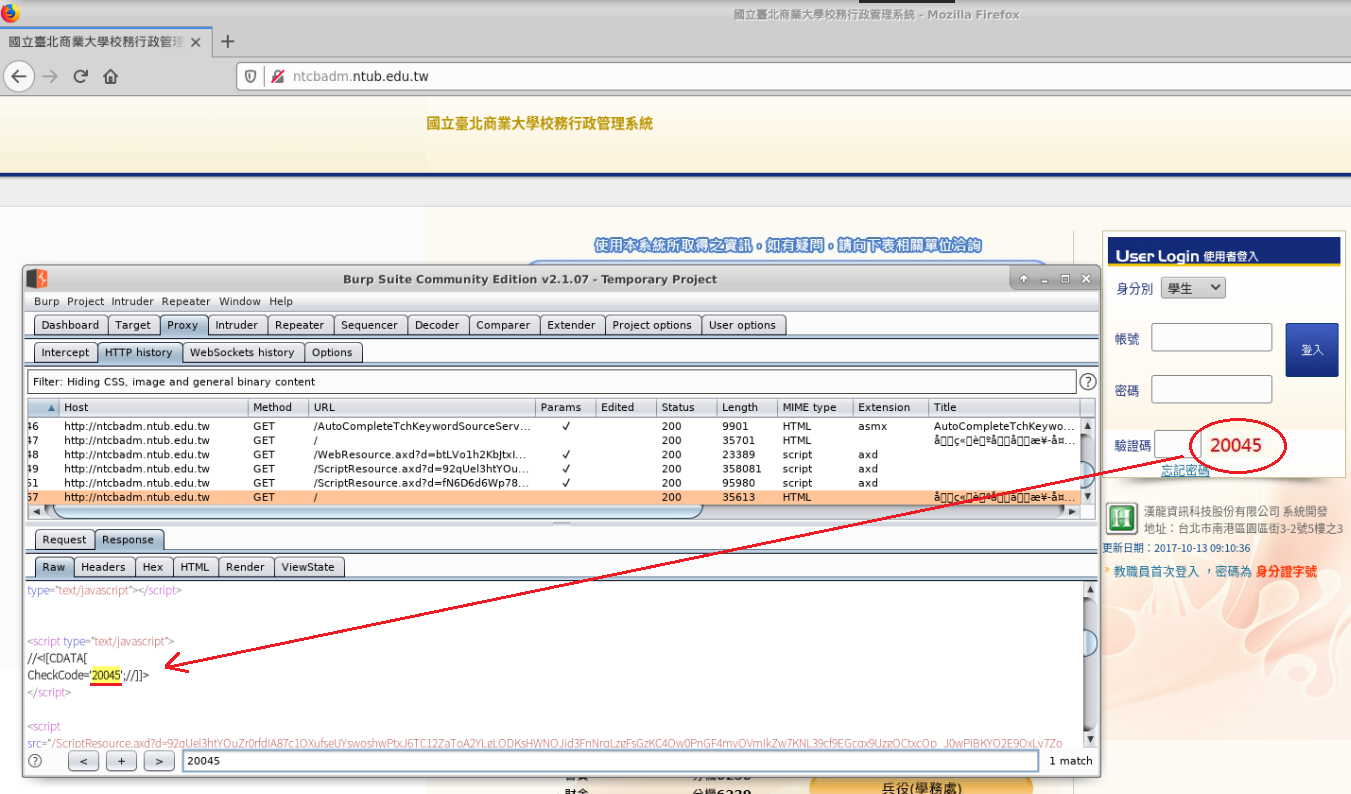The image size is (1351, 794).
Task: Open search options plus button
Action: [121, 761]
